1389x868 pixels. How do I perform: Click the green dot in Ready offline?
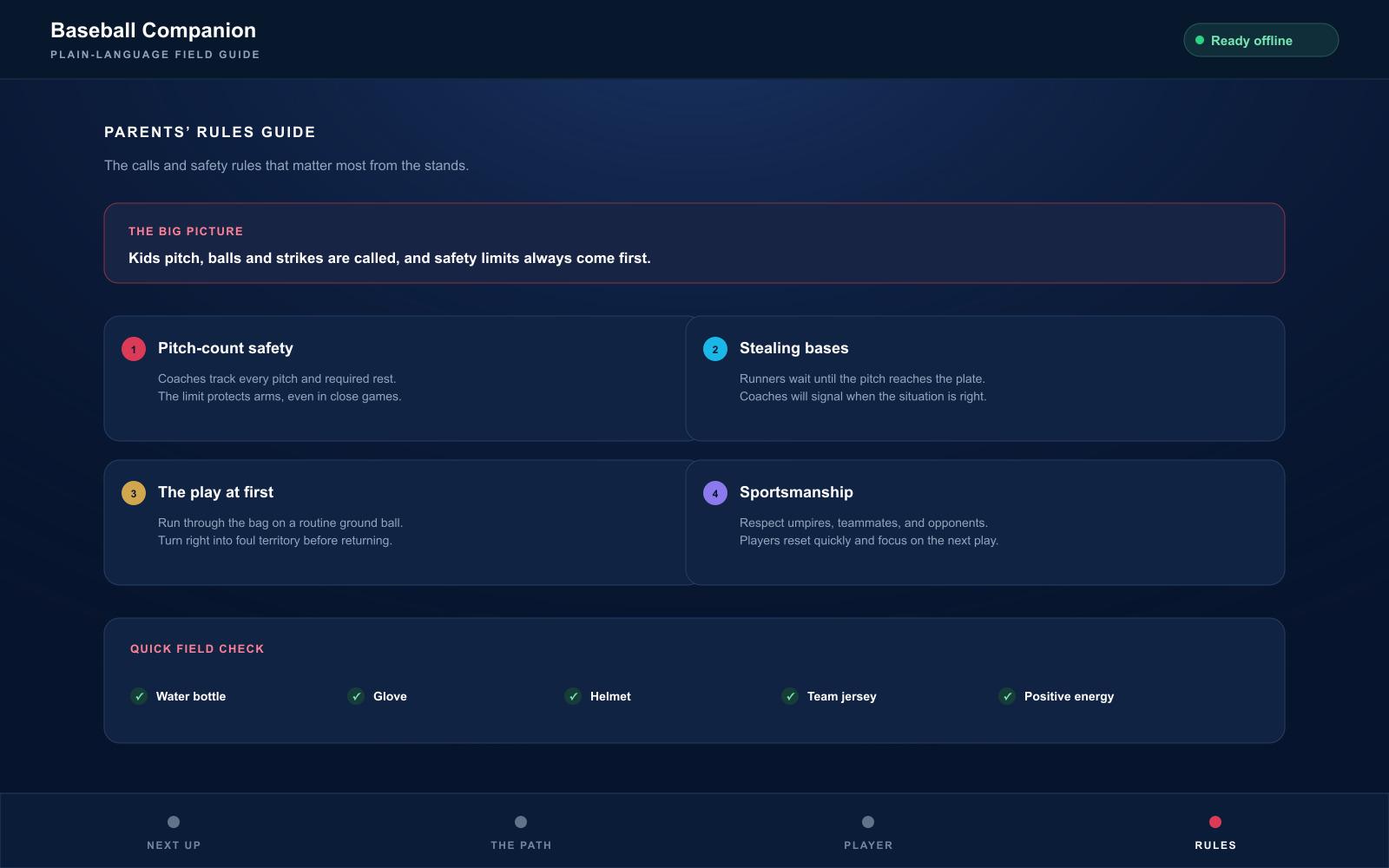1200,40
